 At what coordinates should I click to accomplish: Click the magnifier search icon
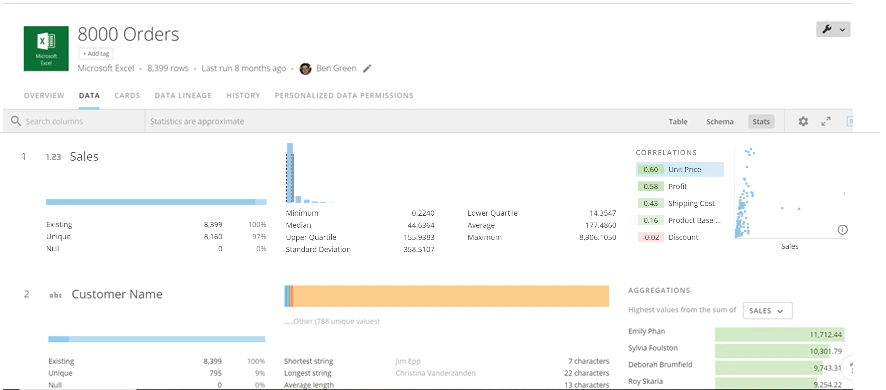(16, 121)
